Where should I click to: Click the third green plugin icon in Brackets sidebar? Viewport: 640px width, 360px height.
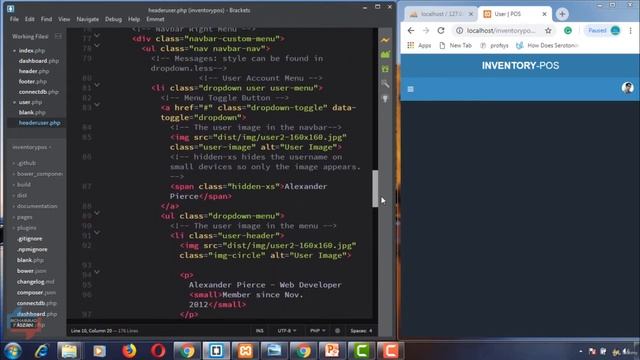tap(385, 69)
